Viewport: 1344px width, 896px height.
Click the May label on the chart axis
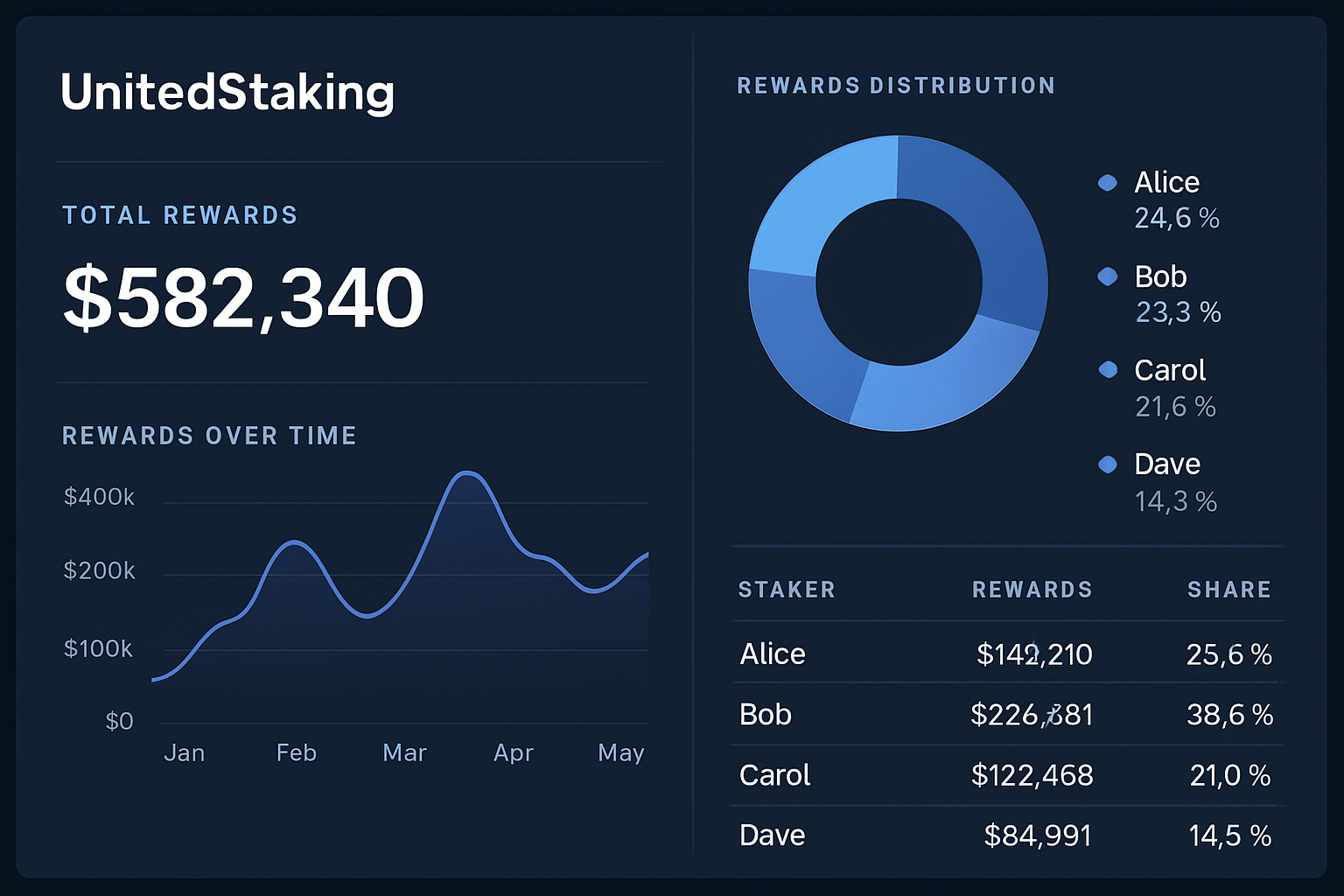[620, 752]
